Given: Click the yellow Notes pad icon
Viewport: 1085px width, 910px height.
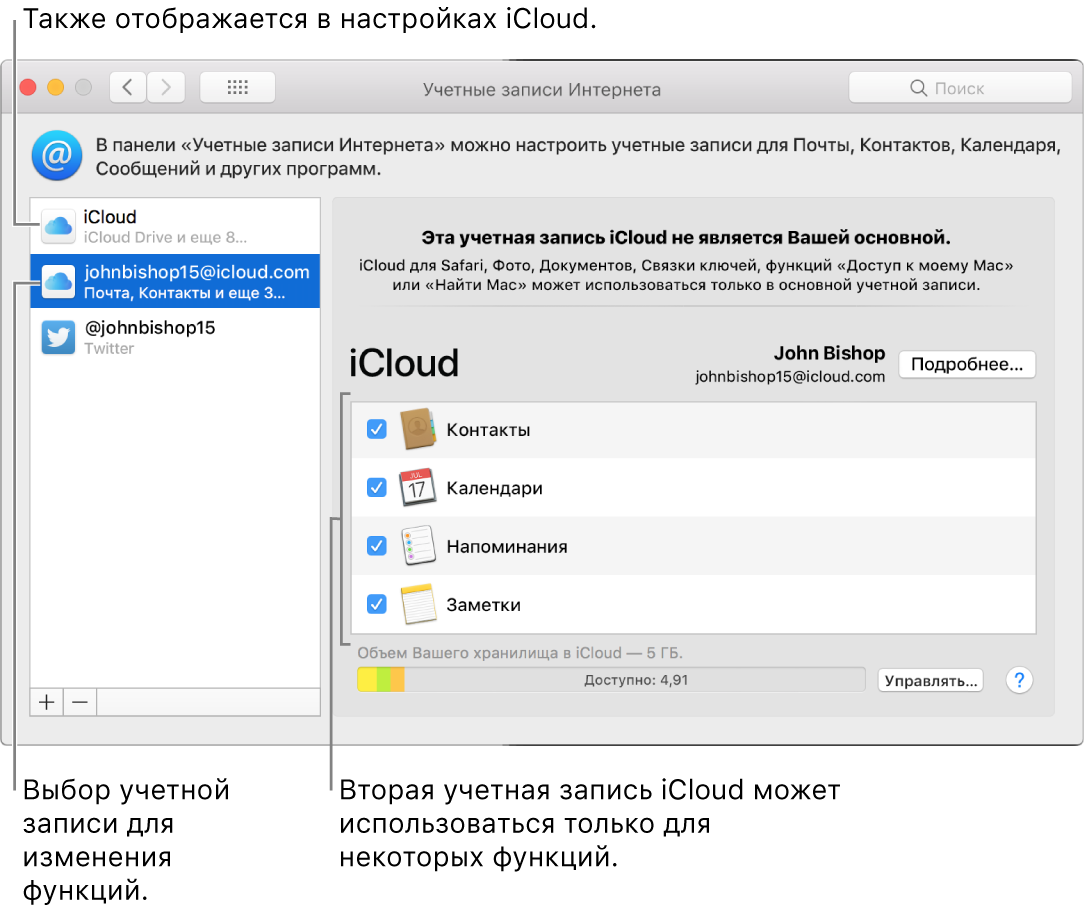Looking at the screenshot, I should coord(418,603).
